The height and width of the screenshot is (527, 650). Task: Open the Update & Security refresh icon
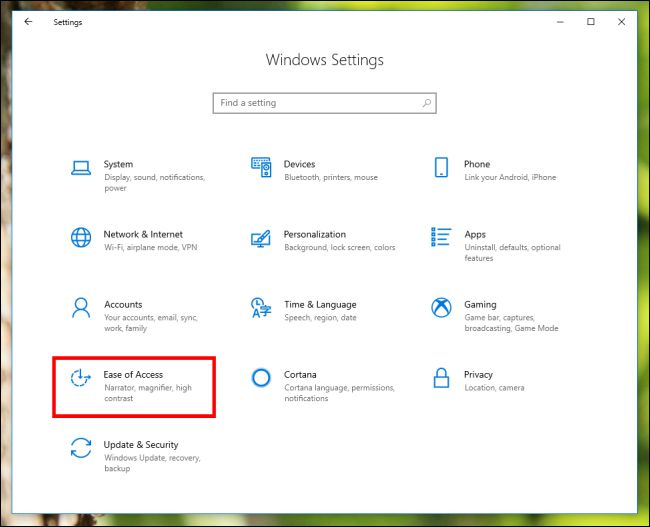click(81, 448)
